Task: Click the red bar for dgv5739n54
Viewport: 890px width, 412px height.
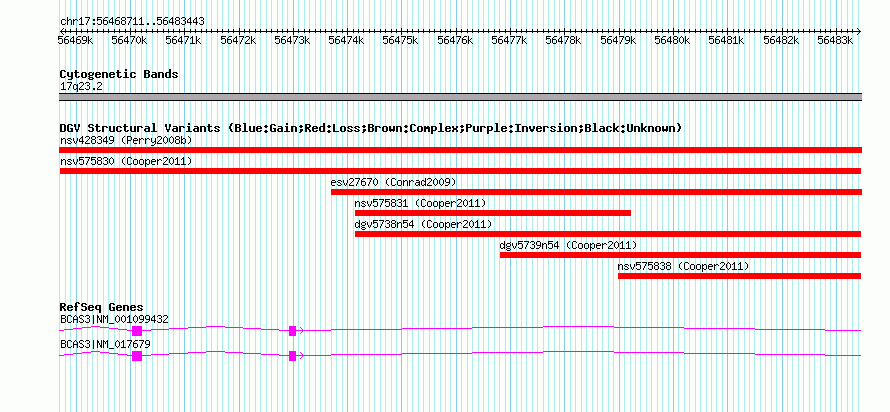Action: click(681, 255)
